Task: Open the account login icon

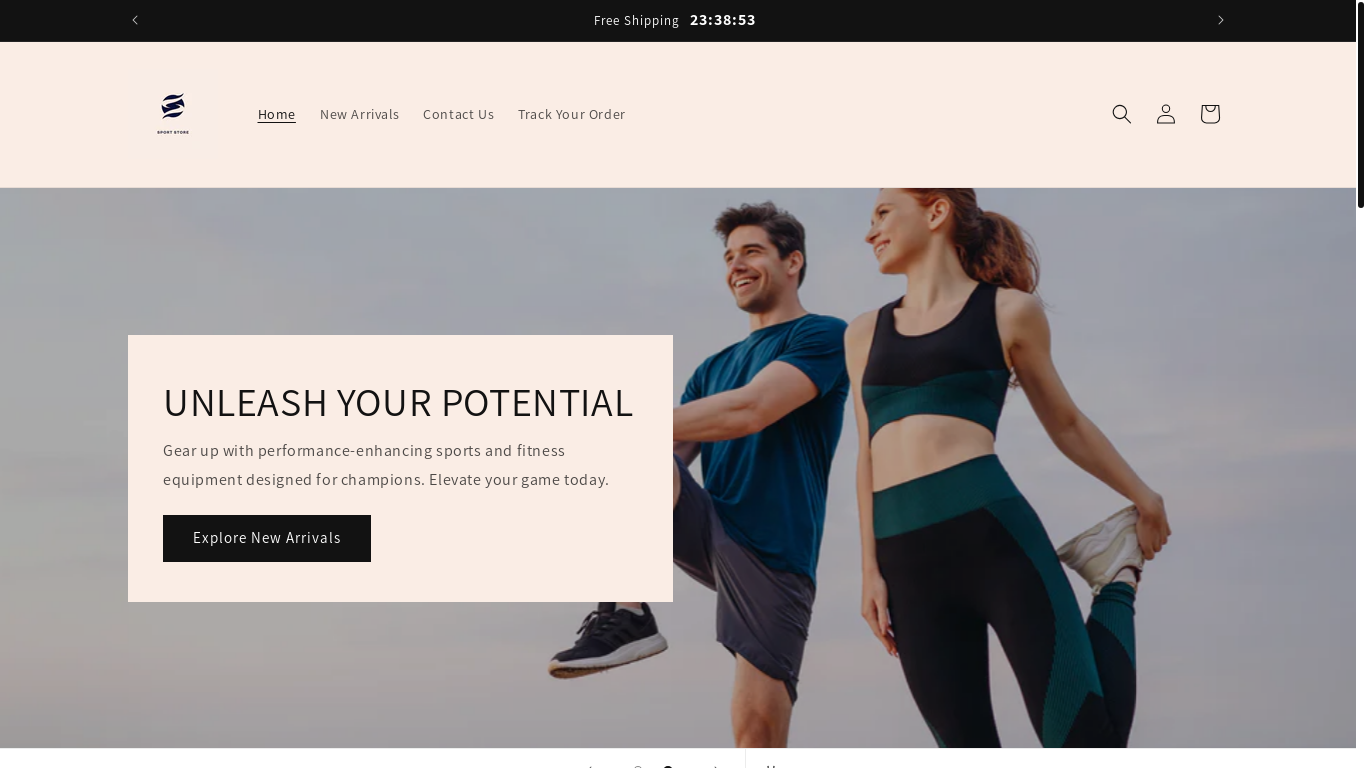Action: [x=1166, y=114]
